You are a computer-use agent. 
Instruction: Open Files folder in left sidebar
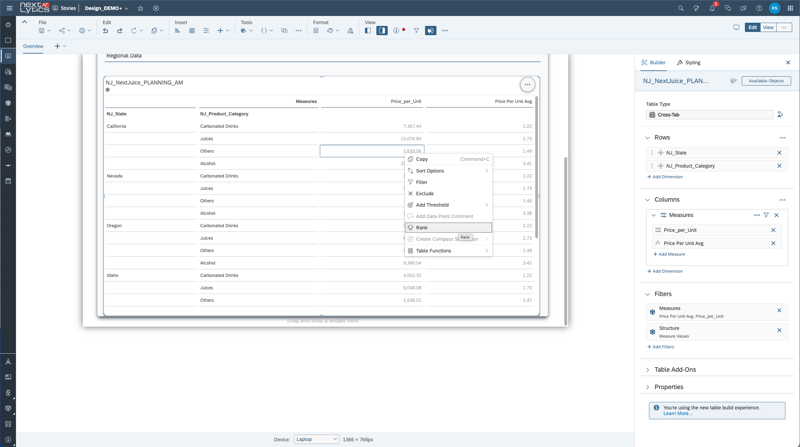[x=8, y=40]
